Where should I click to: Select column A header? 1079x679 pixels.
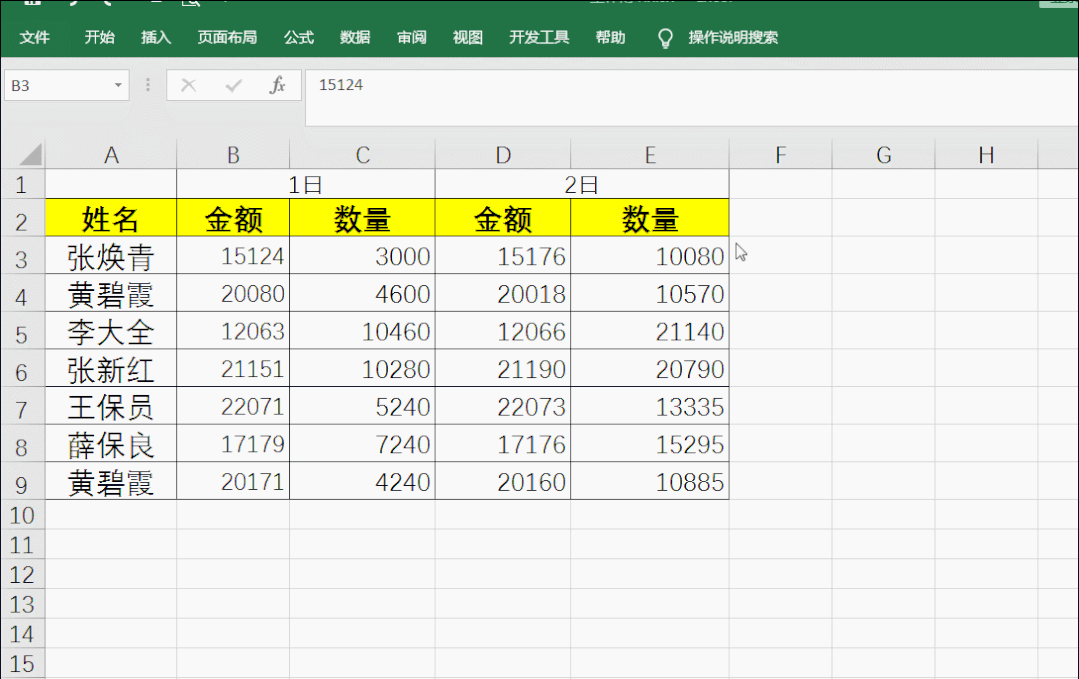point(111,155)
